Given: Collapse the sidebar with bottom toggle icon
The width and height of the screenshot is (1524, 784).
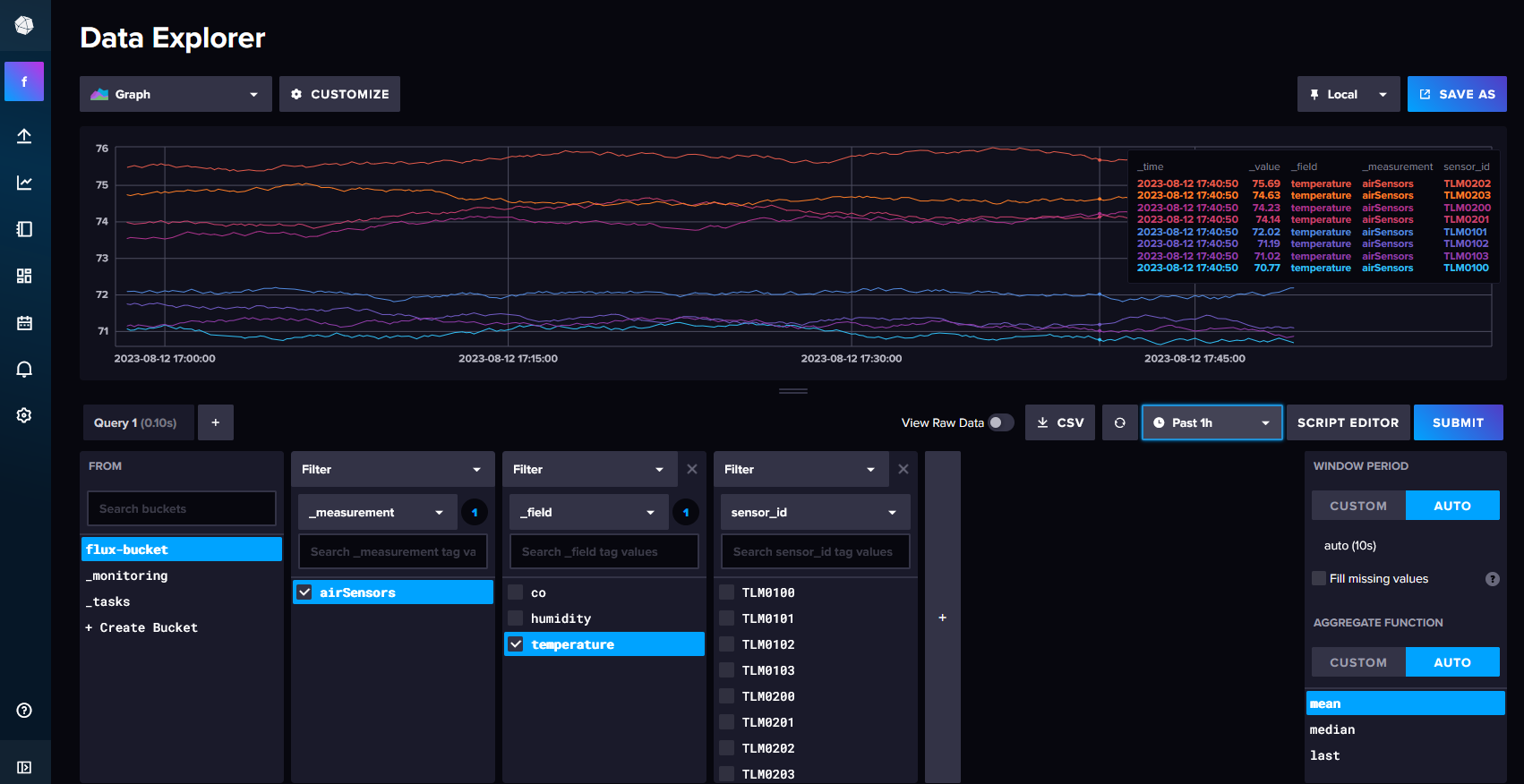Looking at the screenshot, I should pyautogui.click(x=24, y=767).
